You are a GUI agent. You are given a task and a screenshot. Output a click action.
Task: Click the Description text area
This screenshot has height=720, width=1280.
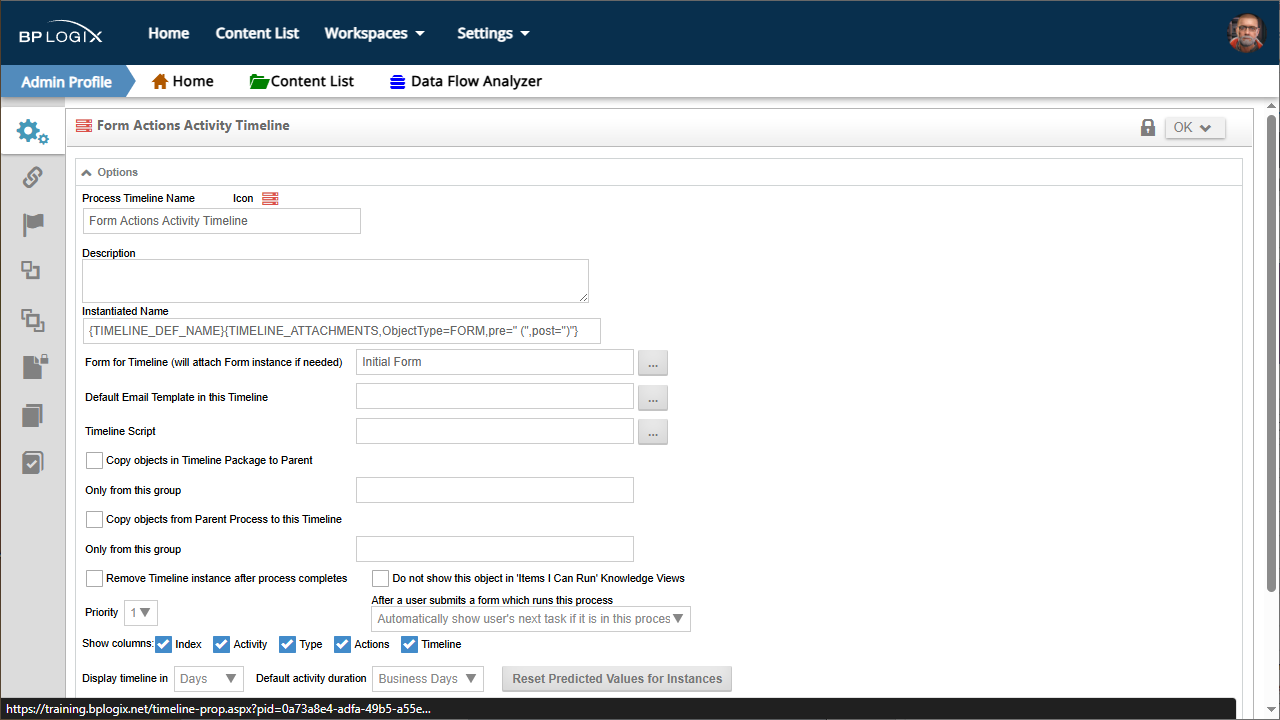click(336, 281)
